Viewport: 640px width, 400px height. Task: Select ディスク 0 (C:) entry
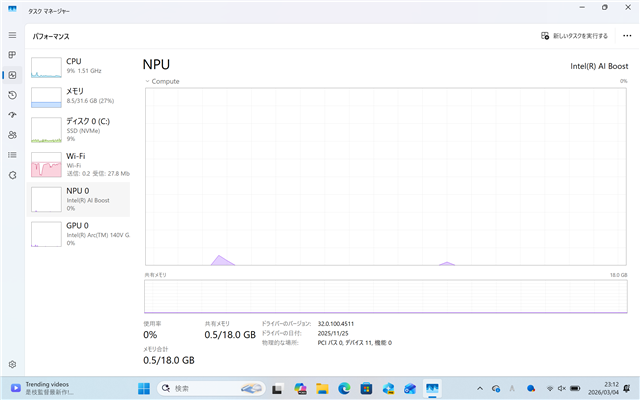point(78,130)
